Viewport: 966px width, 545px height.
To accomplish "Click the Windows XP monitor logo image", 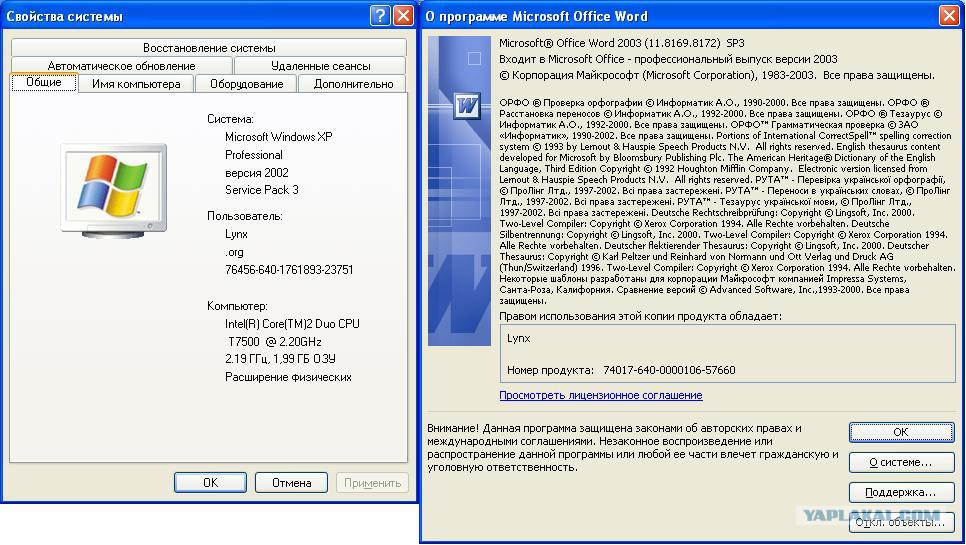I will pyautogui.click(x=115, y=191).
